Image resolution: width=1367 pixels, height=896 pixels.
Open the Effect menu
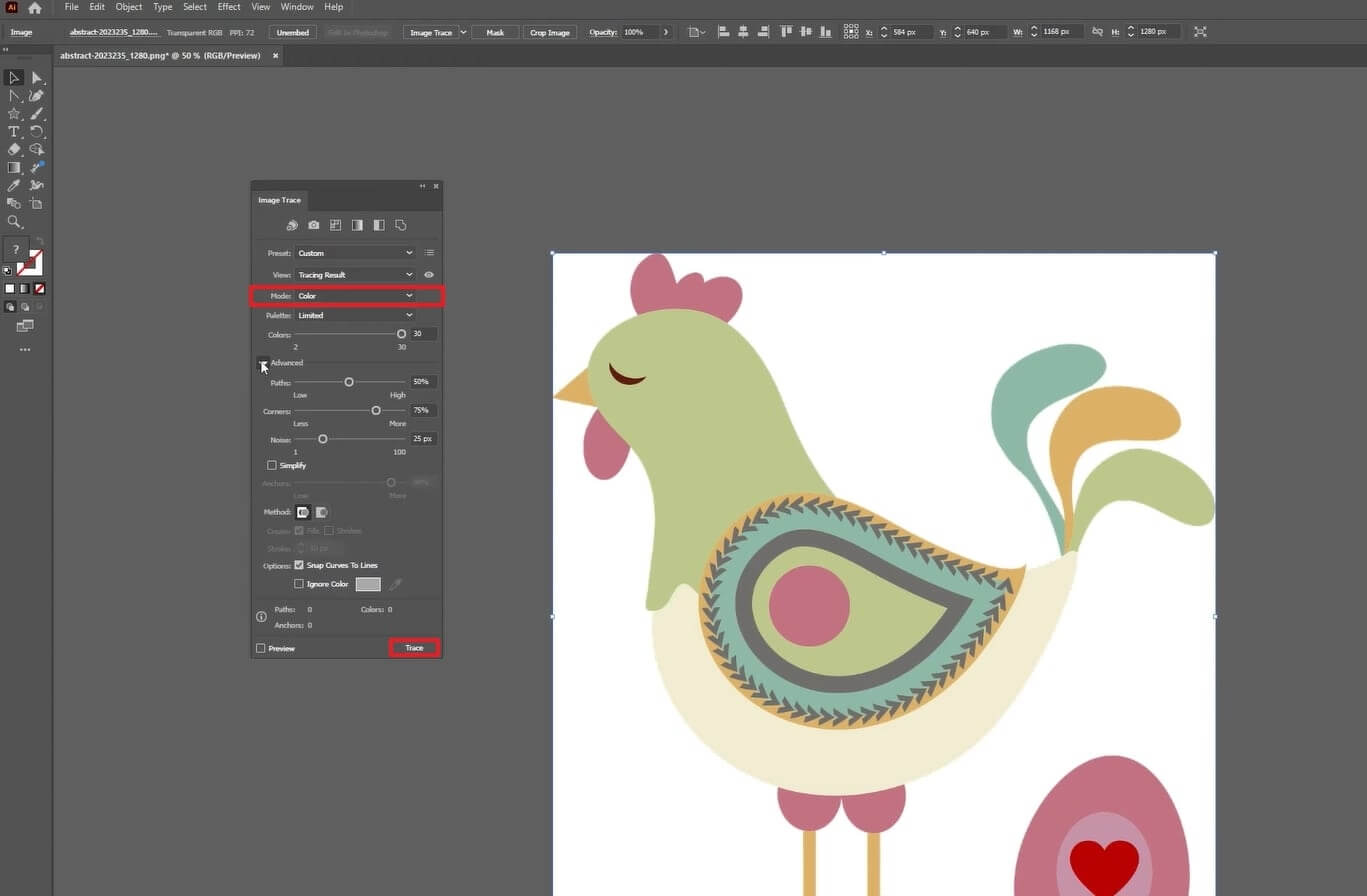click(x=229, y=7)
